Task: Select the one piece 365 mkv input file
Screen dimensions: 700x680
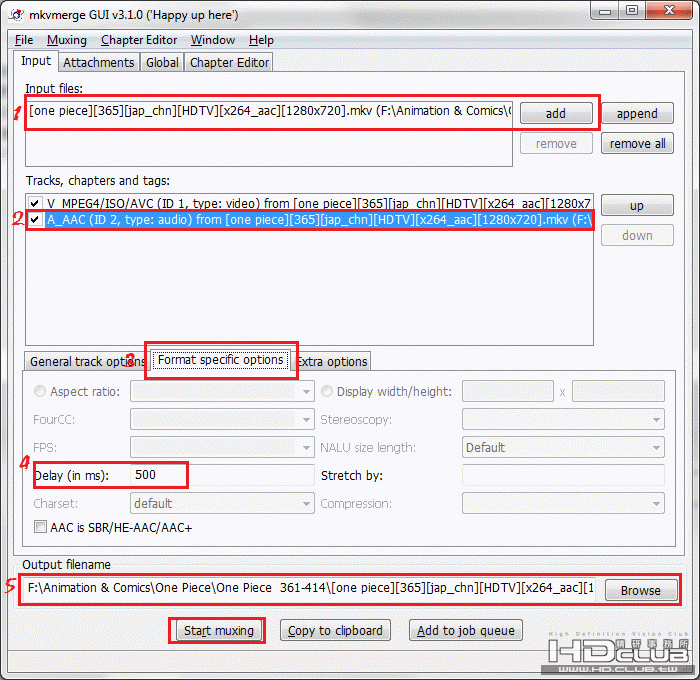Action: pos(269,111)
